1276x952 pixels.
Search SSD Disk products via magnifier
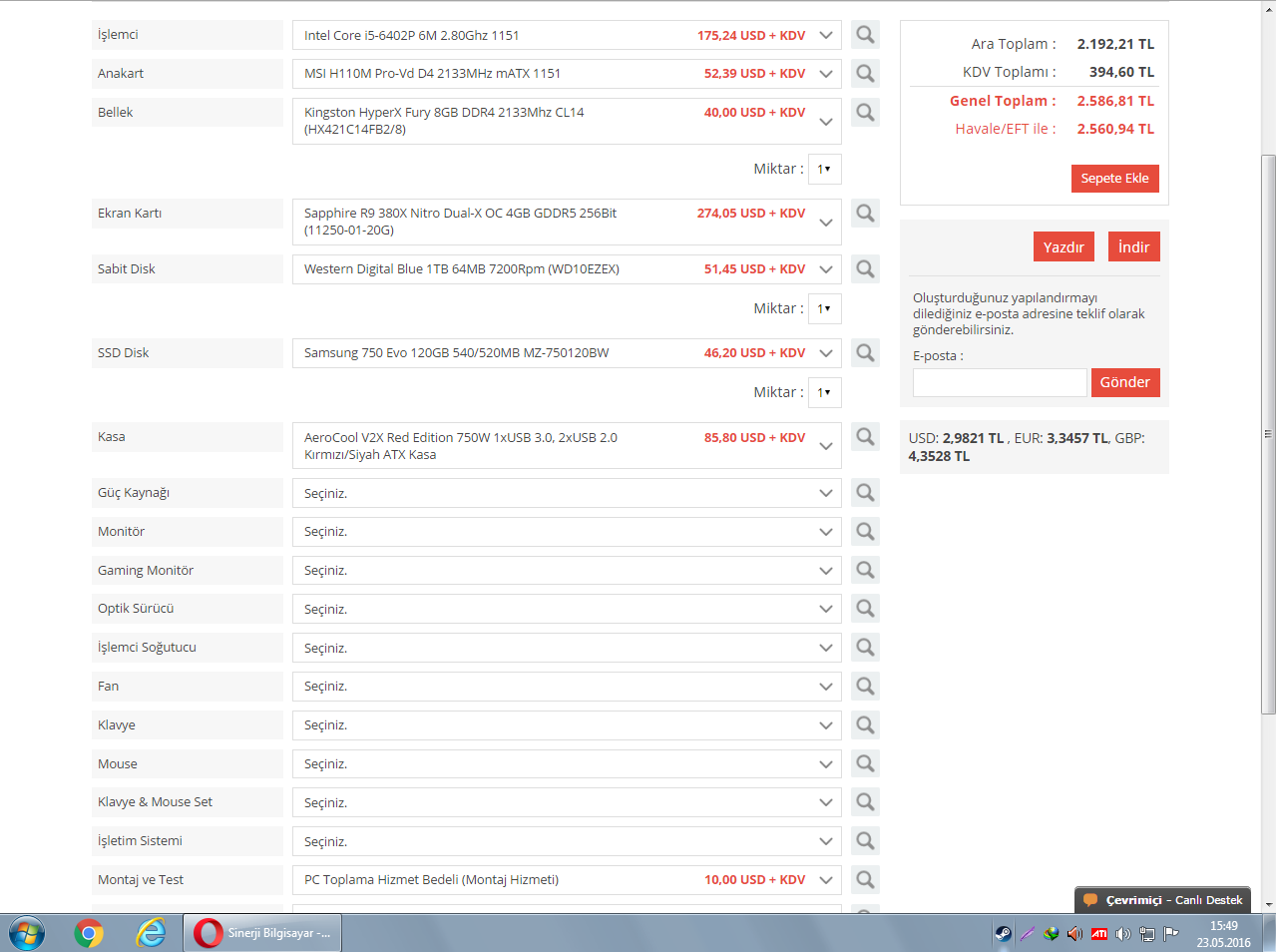point(865,353)
